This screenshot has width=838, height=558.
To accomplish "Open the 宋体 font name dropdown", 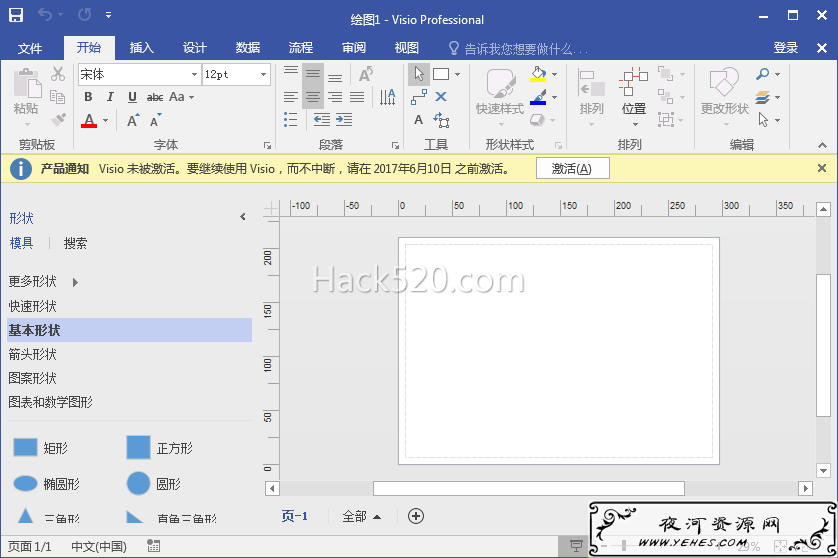I will click(x=195, y=74).
